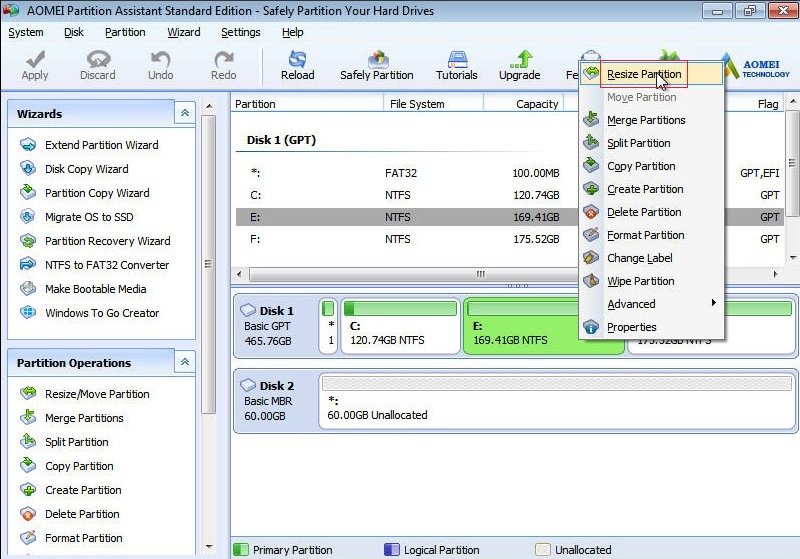Screen dimensions: 800x559
Task: Choose Copy Partition in context menu
Action: [x=652, y=166]
